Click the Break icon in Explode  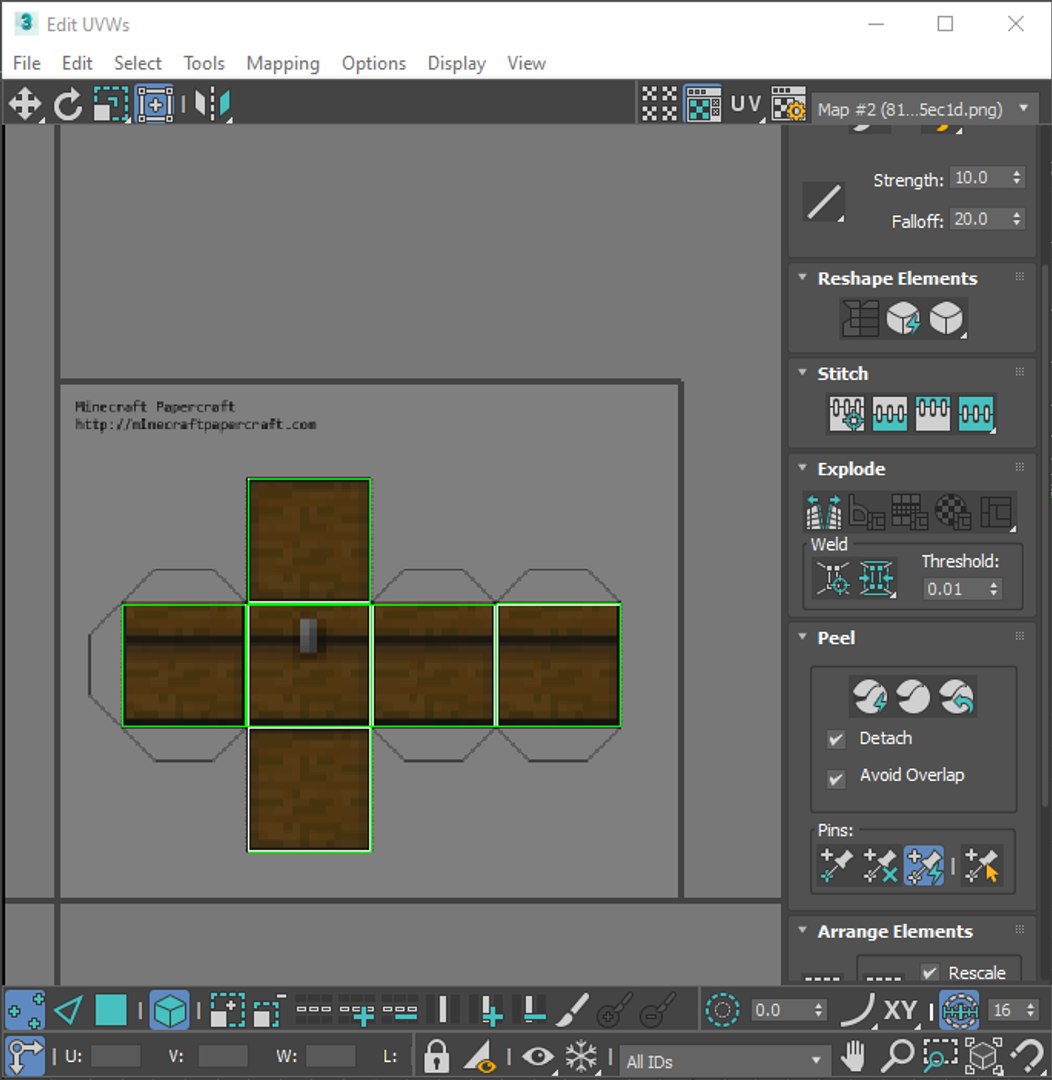824,512
